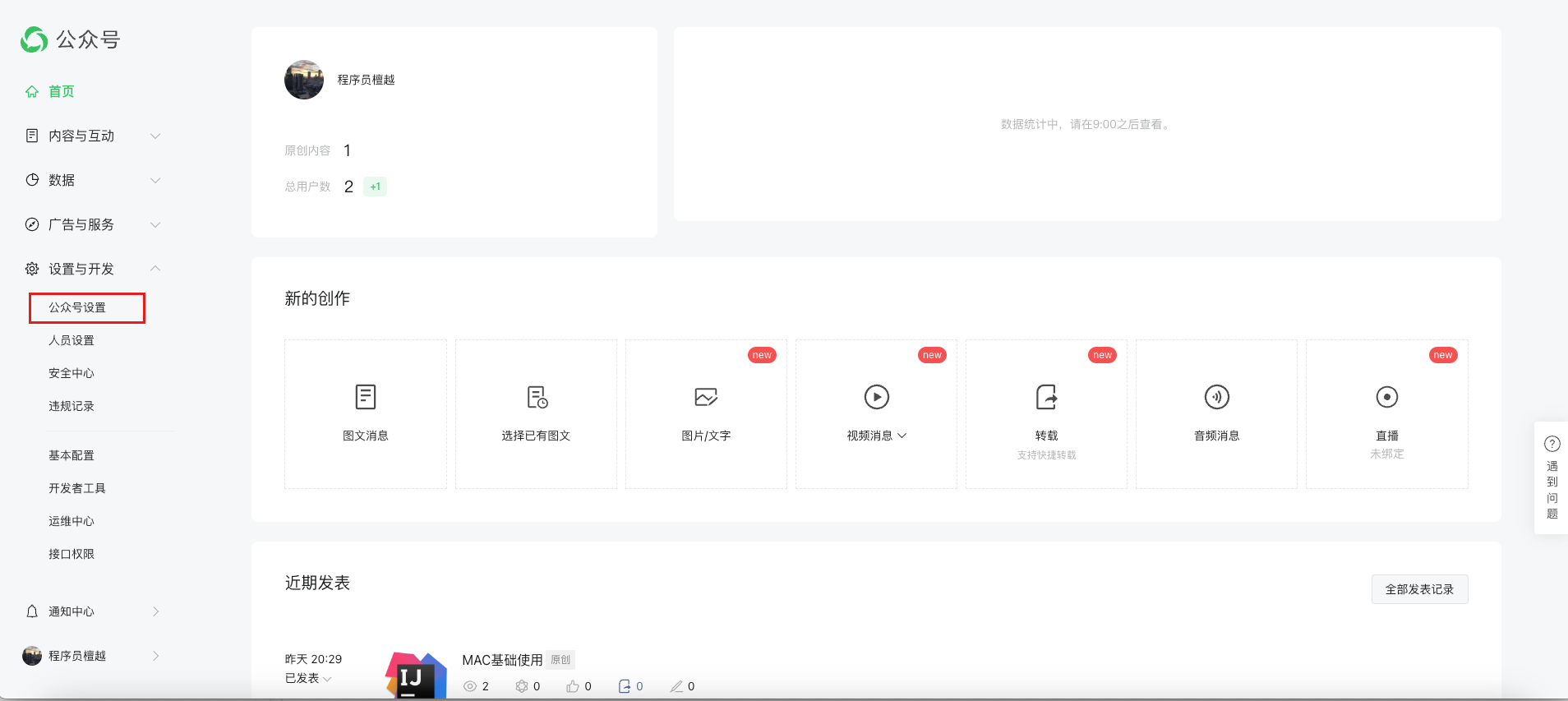Screen dimensions: 1568x701
Task: Click 总用户数 count 2
Action: (x=348, y=187)
